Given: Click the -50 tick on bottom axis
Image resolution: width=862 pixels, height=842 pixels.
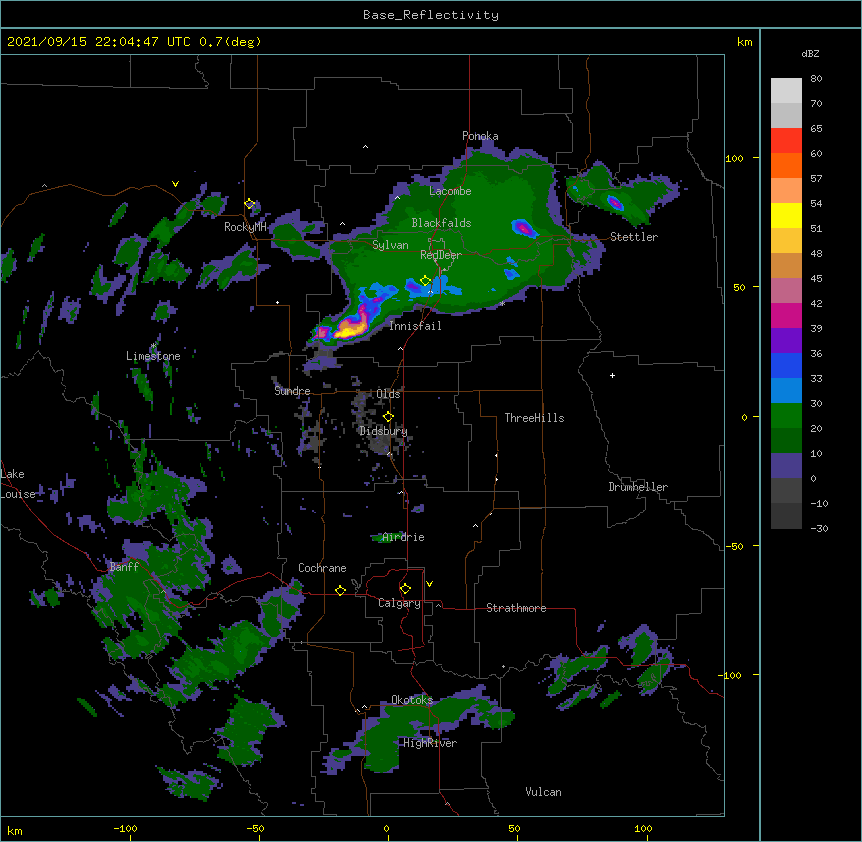Looking at the screenshot, I should 255,828.
